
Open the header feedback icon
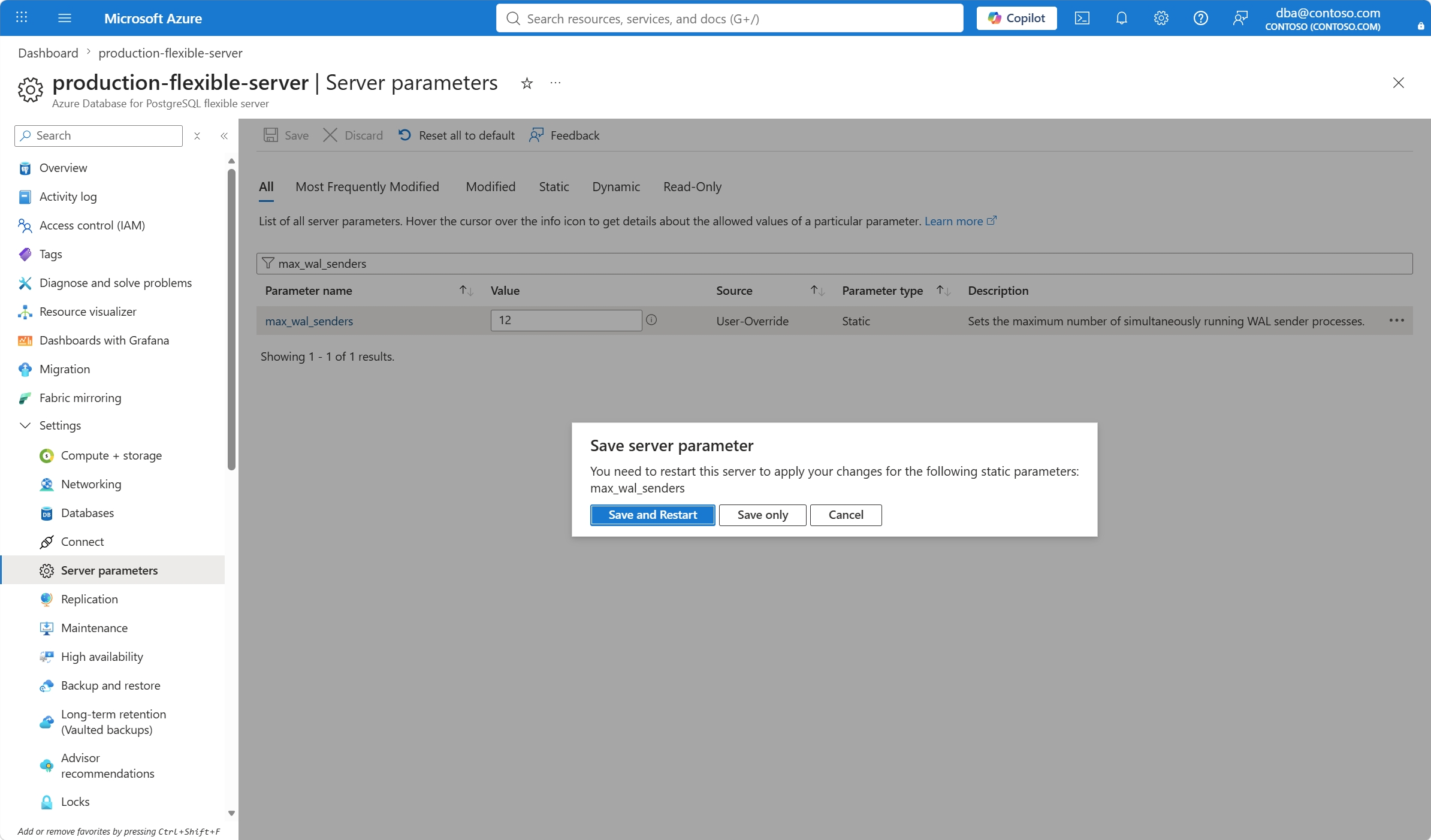pos(1240,18)
